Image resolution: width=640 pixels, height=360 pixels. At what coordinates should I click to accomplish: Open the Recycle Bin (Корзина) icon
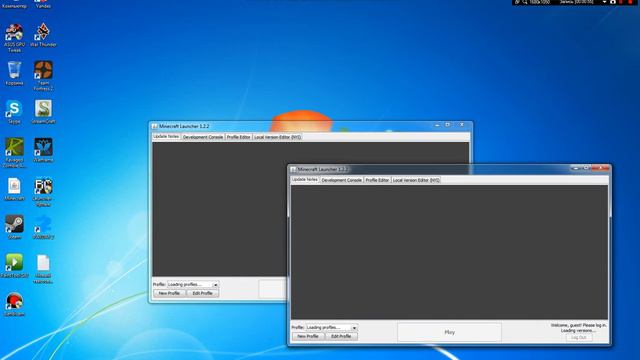[x=14, y=73]
